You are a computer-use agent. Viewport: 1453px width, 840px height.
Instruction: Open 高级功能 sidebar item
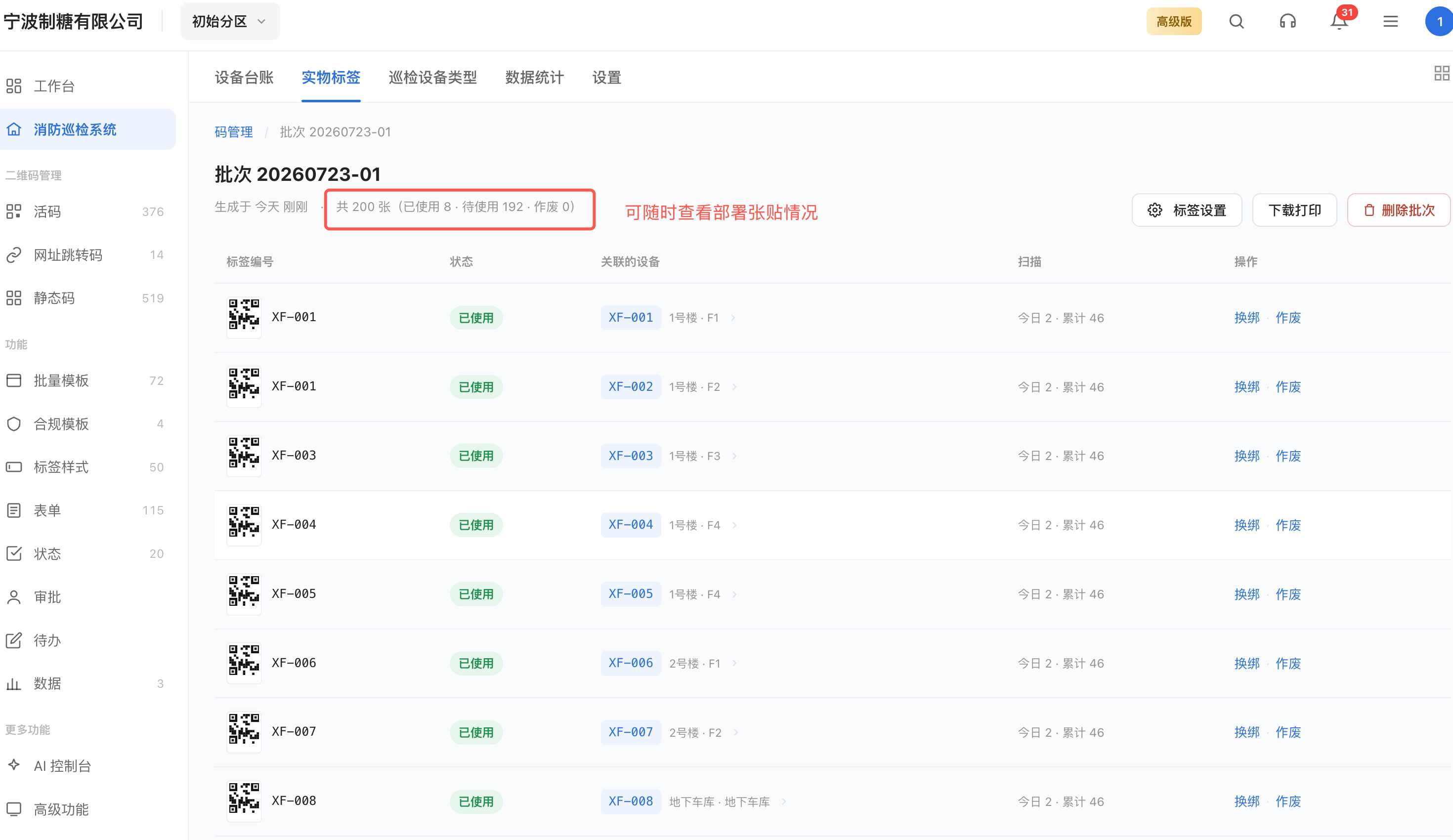pos(87,809)
